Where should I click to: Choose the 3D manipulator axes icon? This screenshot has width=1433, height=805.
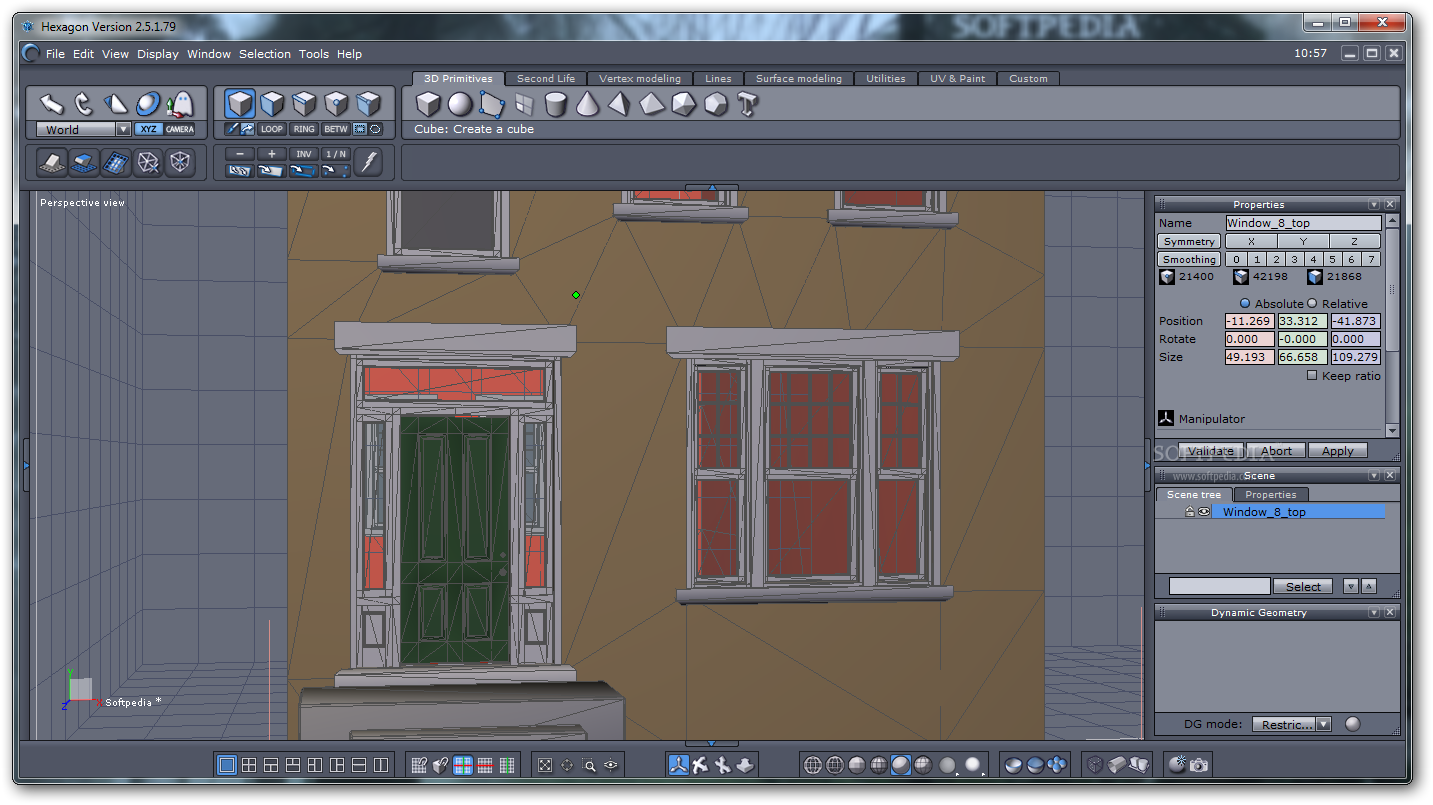[x=679, y=765]
